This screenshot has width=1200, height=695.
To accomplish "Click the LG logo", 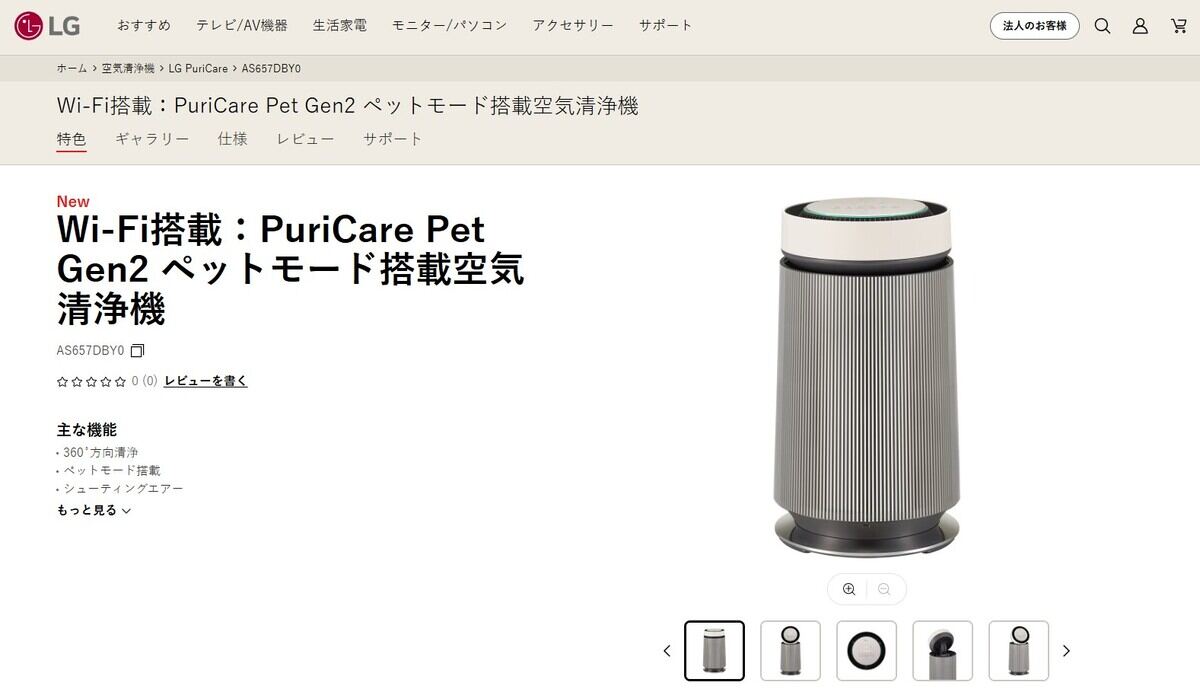I will coord(47,26).
